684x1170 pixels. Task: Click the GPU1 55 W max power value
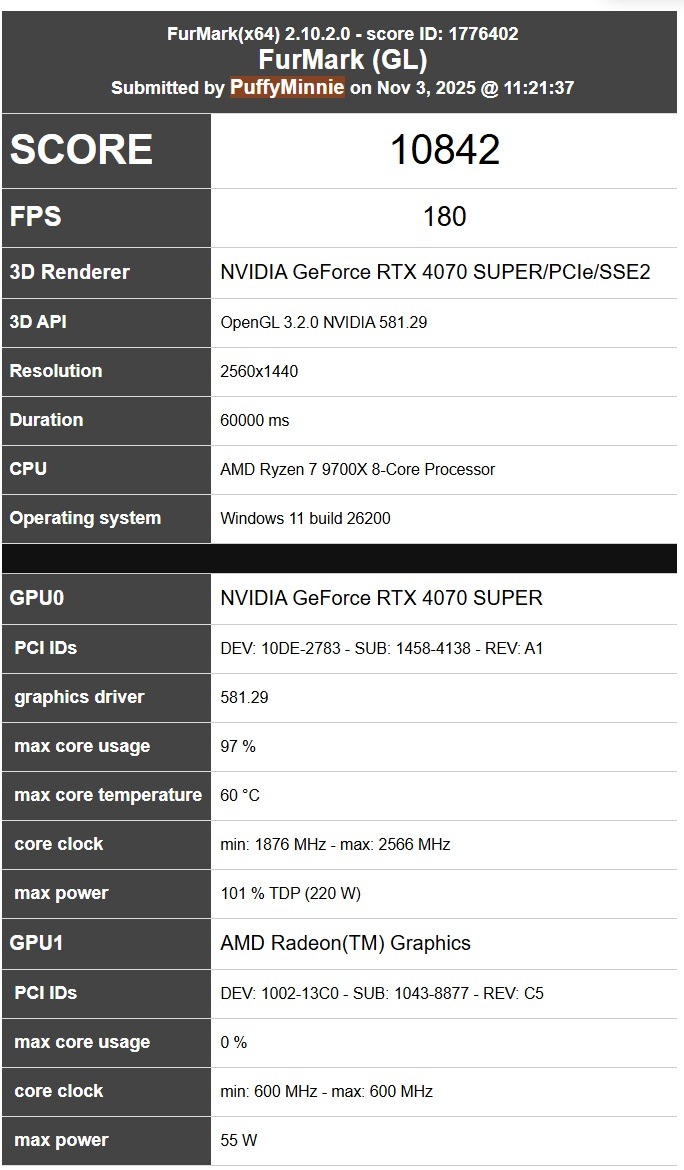click(x=239, y=1140)
